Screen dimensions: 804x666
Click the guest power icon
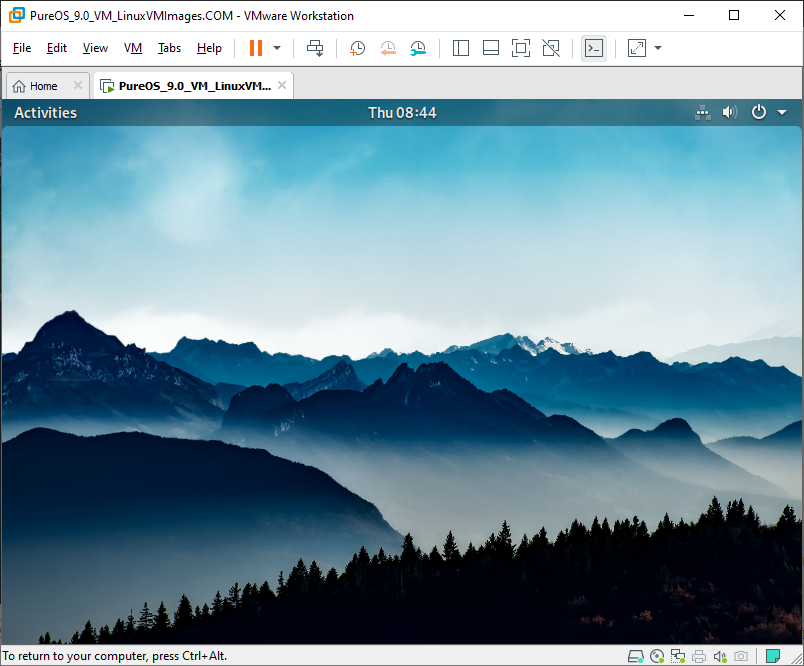[759, 112]
